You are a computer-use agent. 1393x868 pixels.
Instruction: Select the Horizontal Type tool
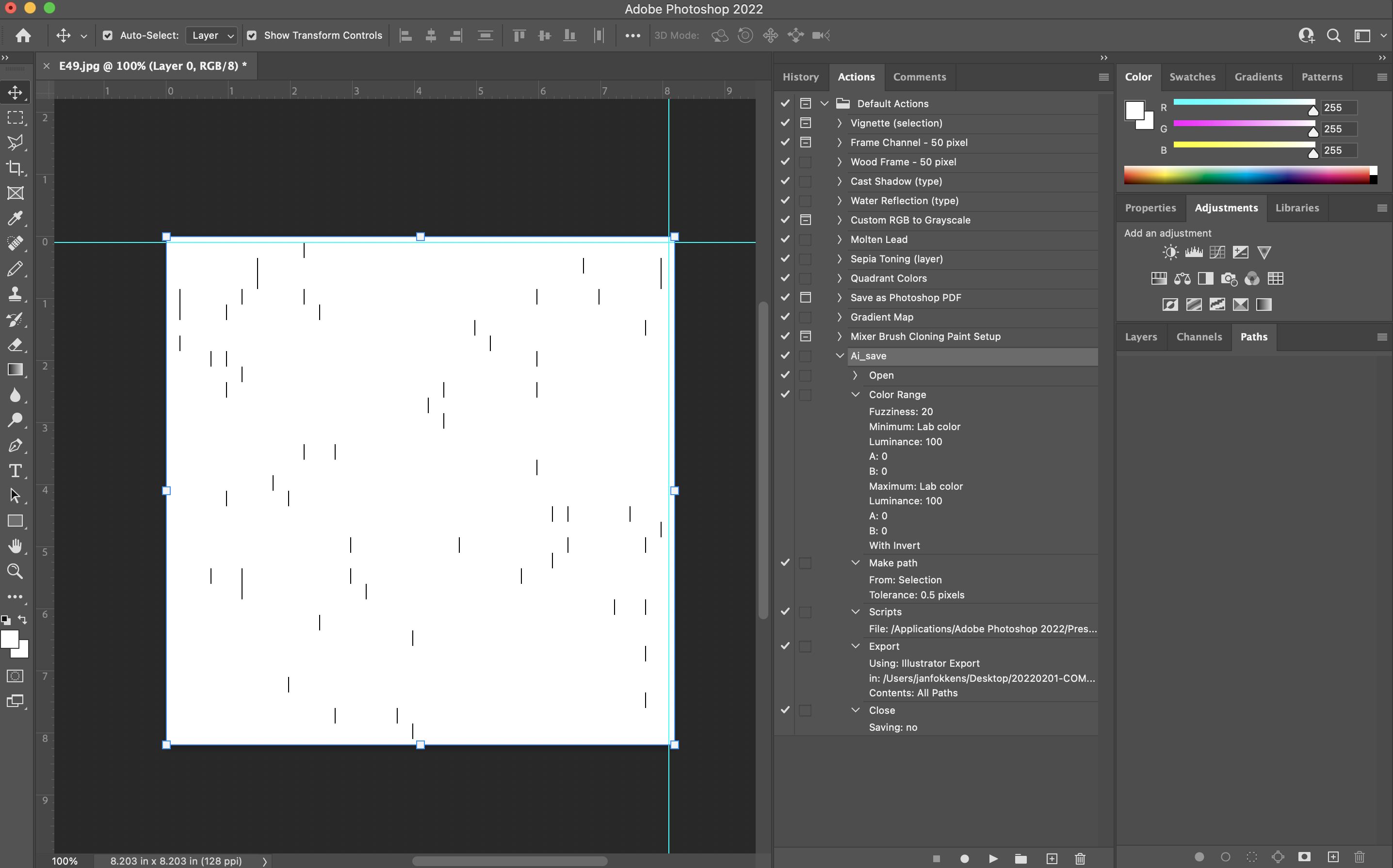16,471
